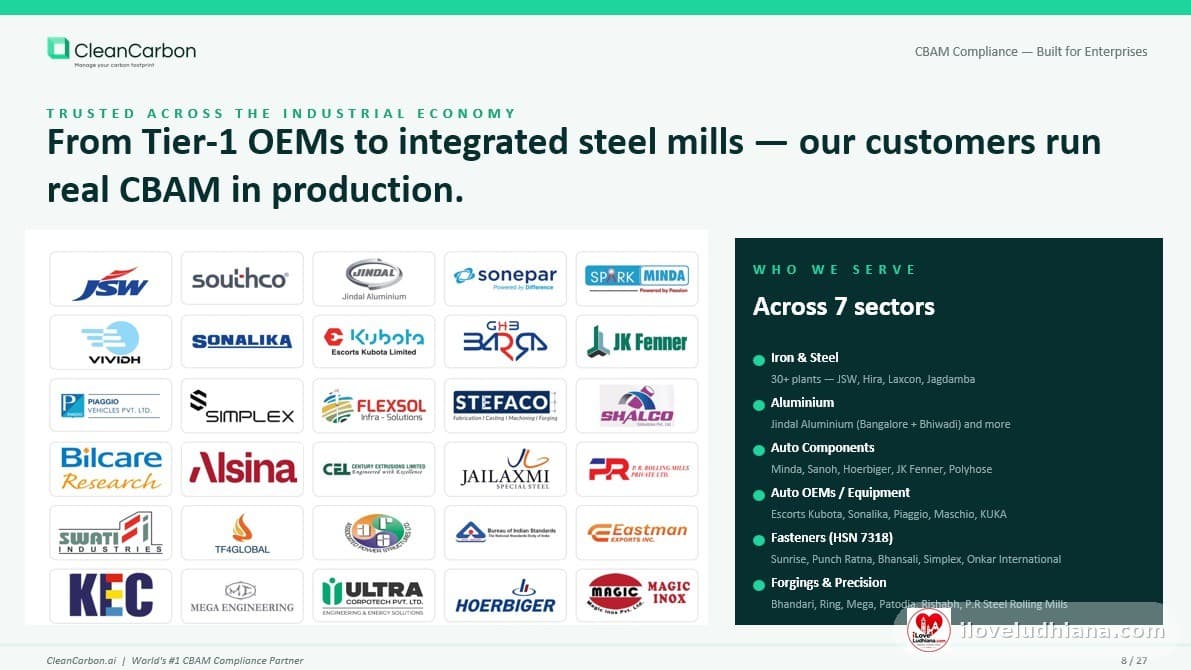The image size is (1191, 670).
Task: Click the slide title about Tier-1 OEMs
Action: pyautogui.click(x=573, y=166)
